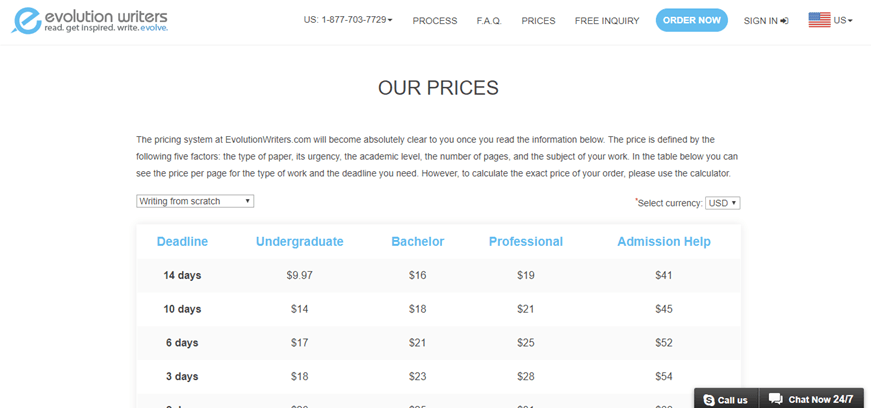Click the chat bubble icon
This screenshot has height=408, width=871.
pyautogui.click(x=775, y=399)
